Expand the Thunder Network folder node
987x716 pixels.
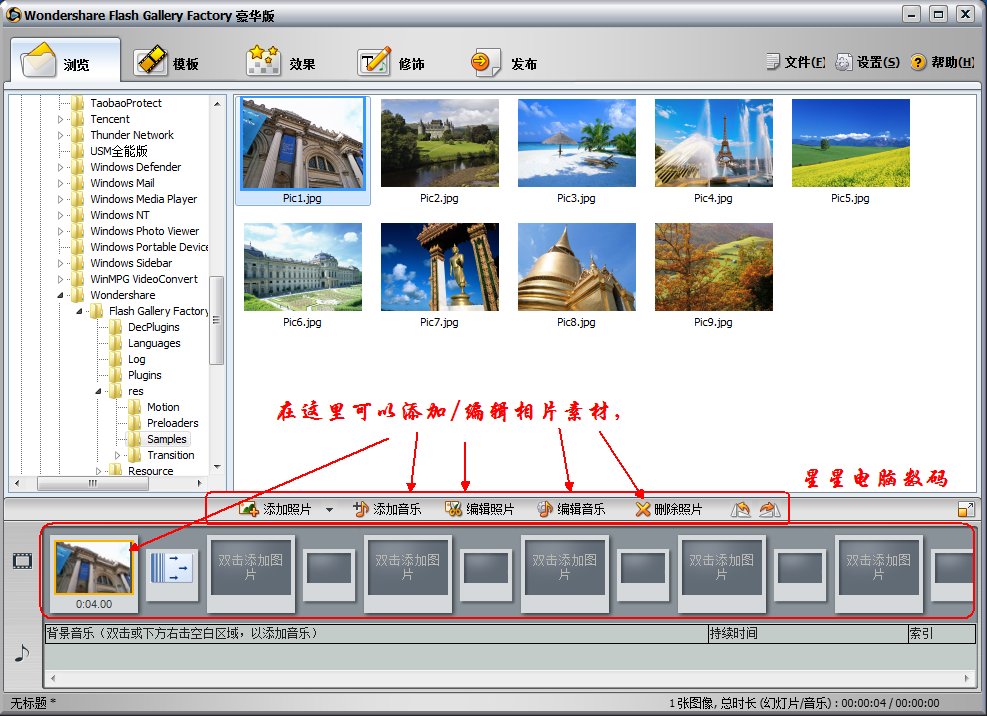[60, 135]
